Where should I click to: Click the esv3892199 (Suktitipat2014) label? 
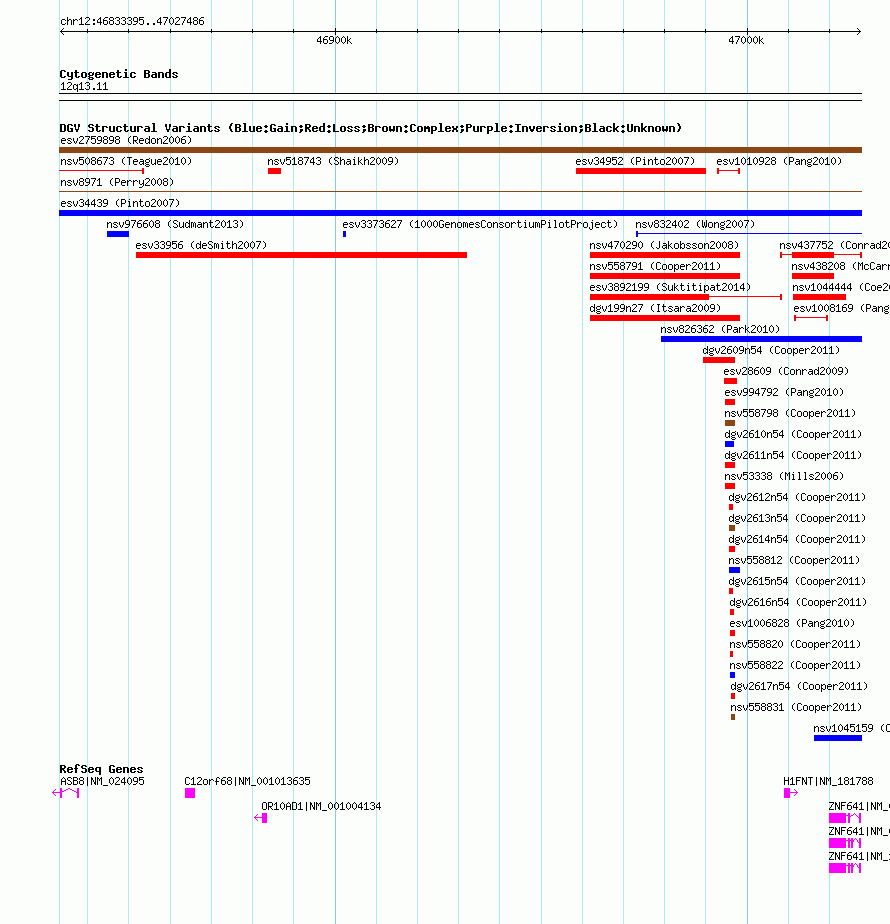670,288
